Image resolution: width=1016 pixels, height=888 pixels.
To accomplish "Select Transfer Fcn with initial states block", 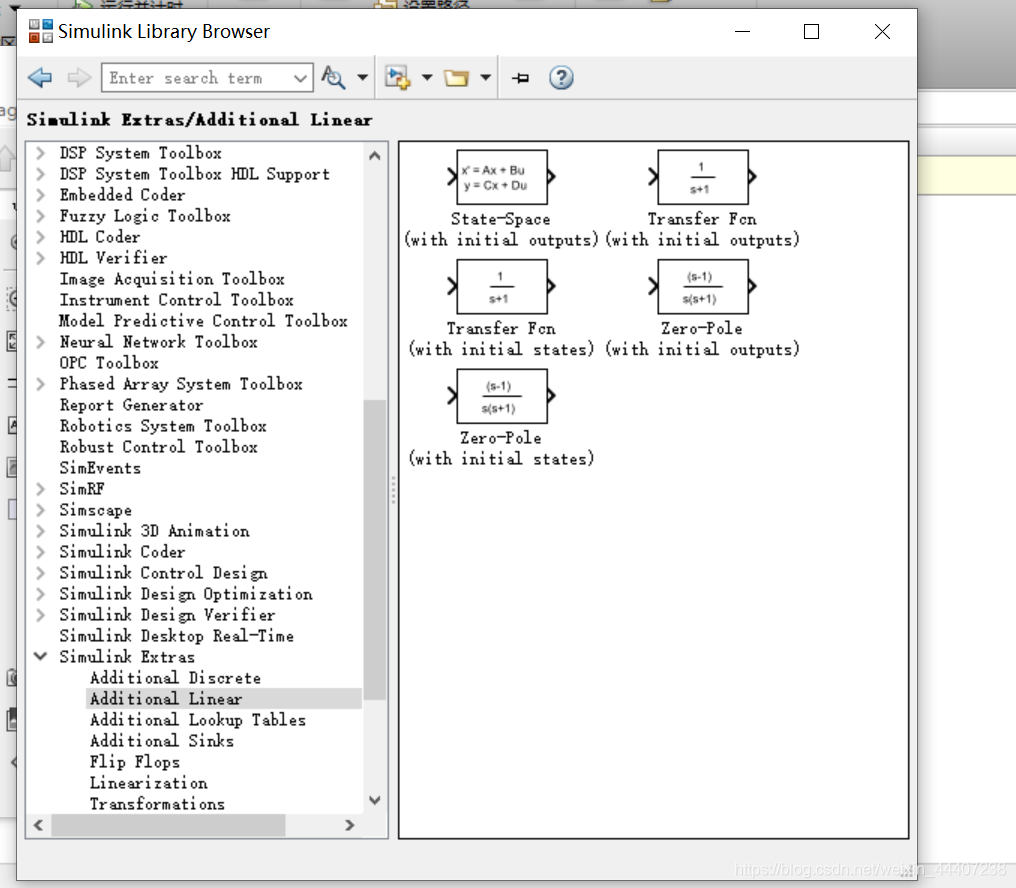I will [502, 286].
